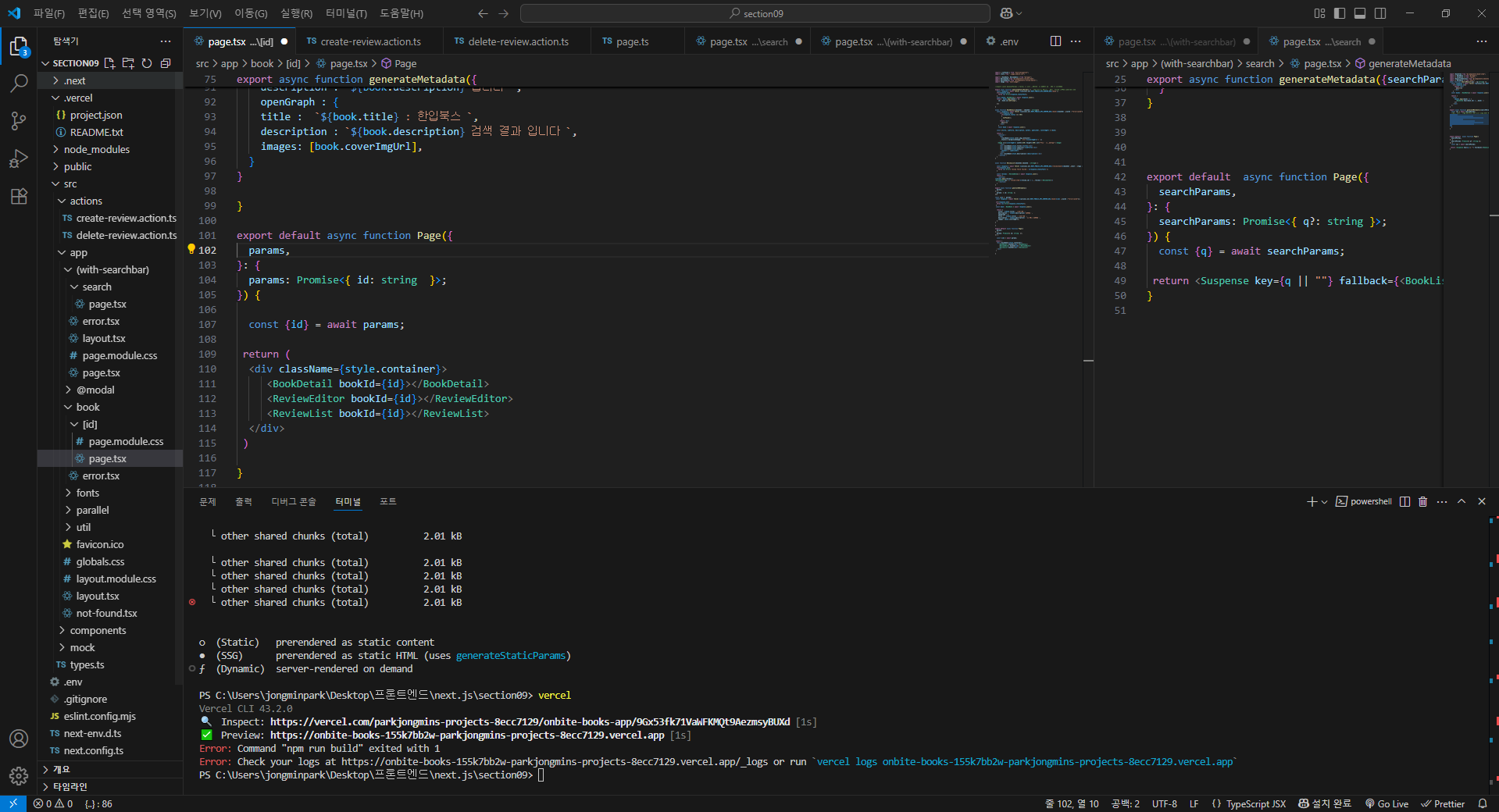Split the left editor group

pyautogui.click(x=1055, y=41)
